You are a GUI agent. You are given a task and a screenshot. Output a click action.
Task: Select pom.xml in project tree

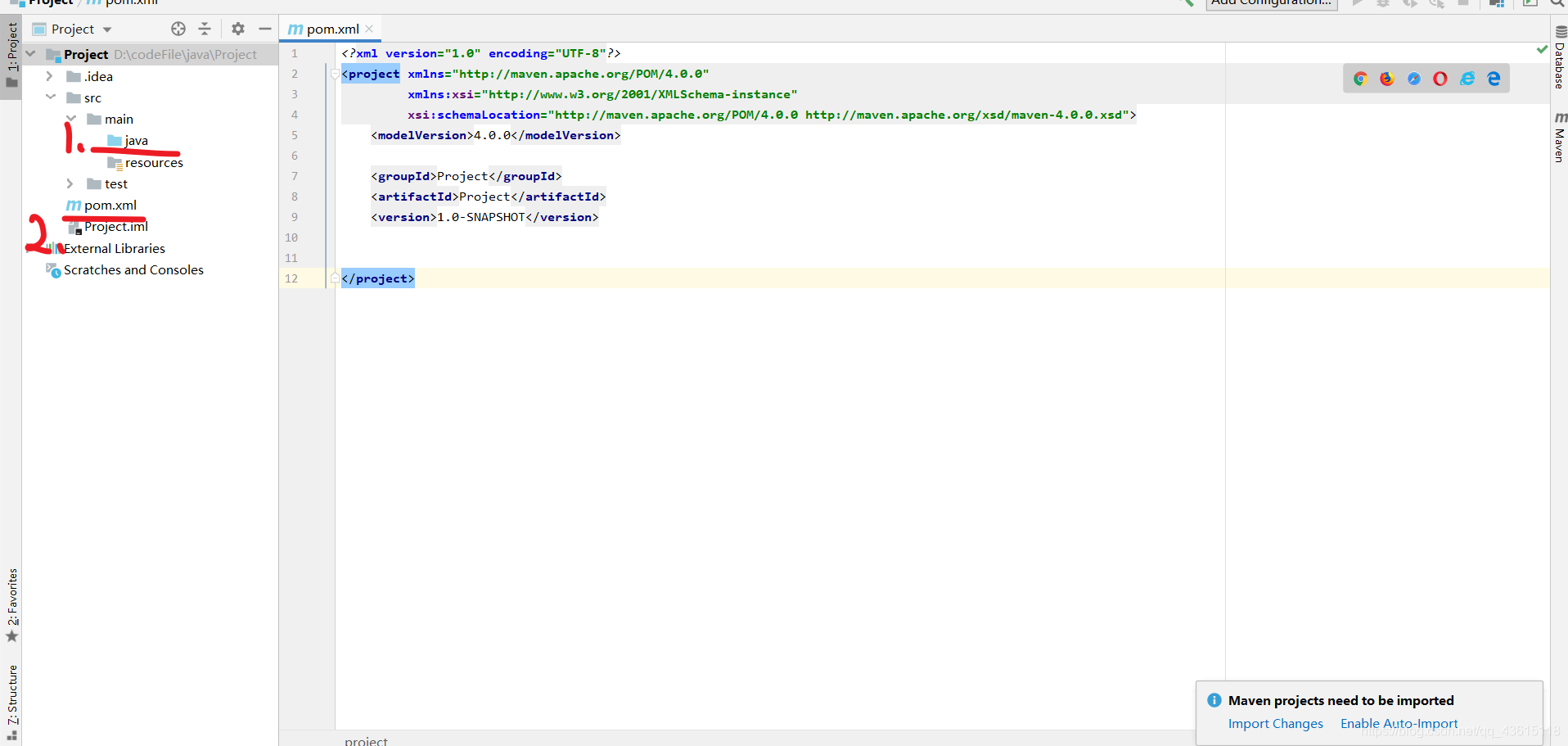coord(101,205)
